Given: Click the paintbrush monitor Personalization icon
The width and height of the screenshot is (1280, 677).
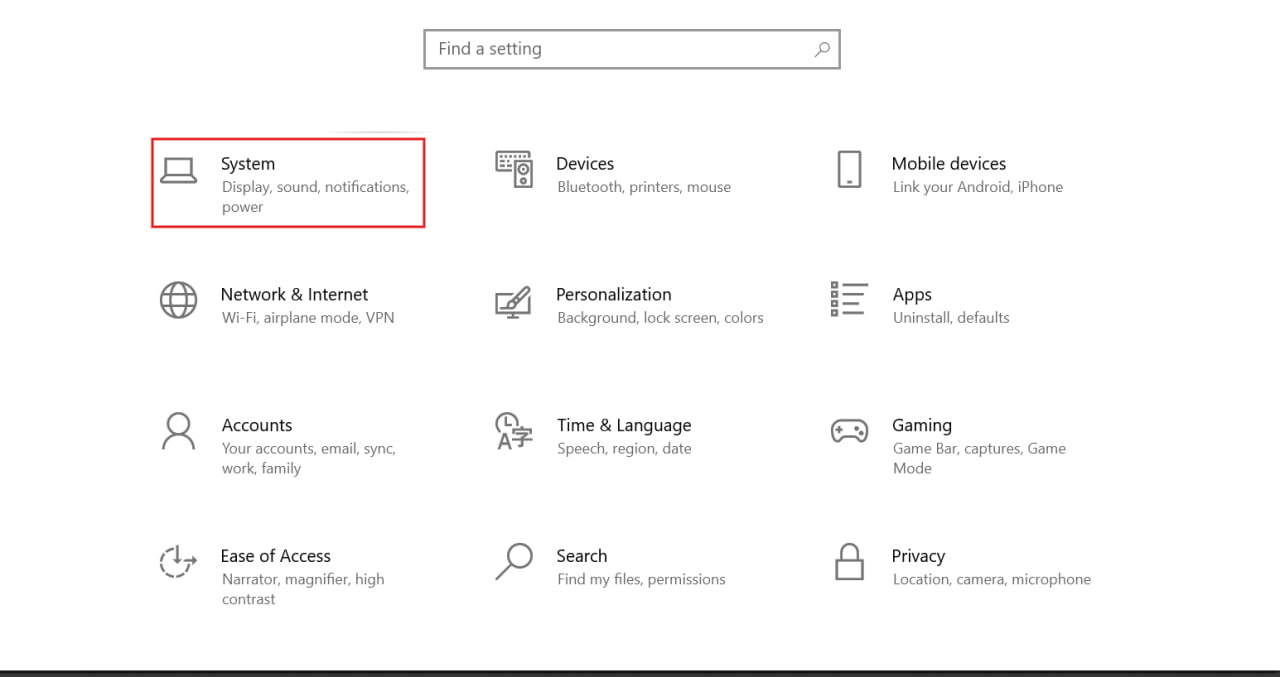Looking at the screenshot, I should click(x=514, y=301).
